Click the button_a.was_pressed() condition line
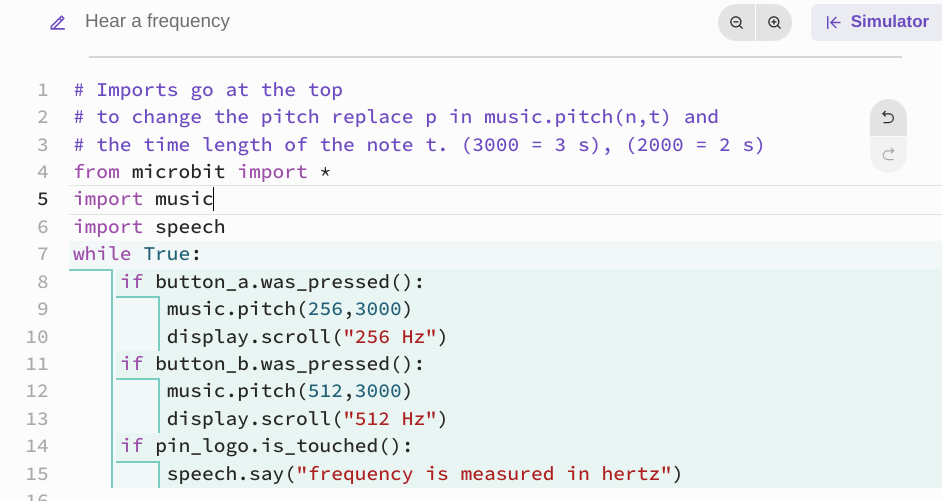This screenshot has width=942, height=501. [x=272, y=282]
